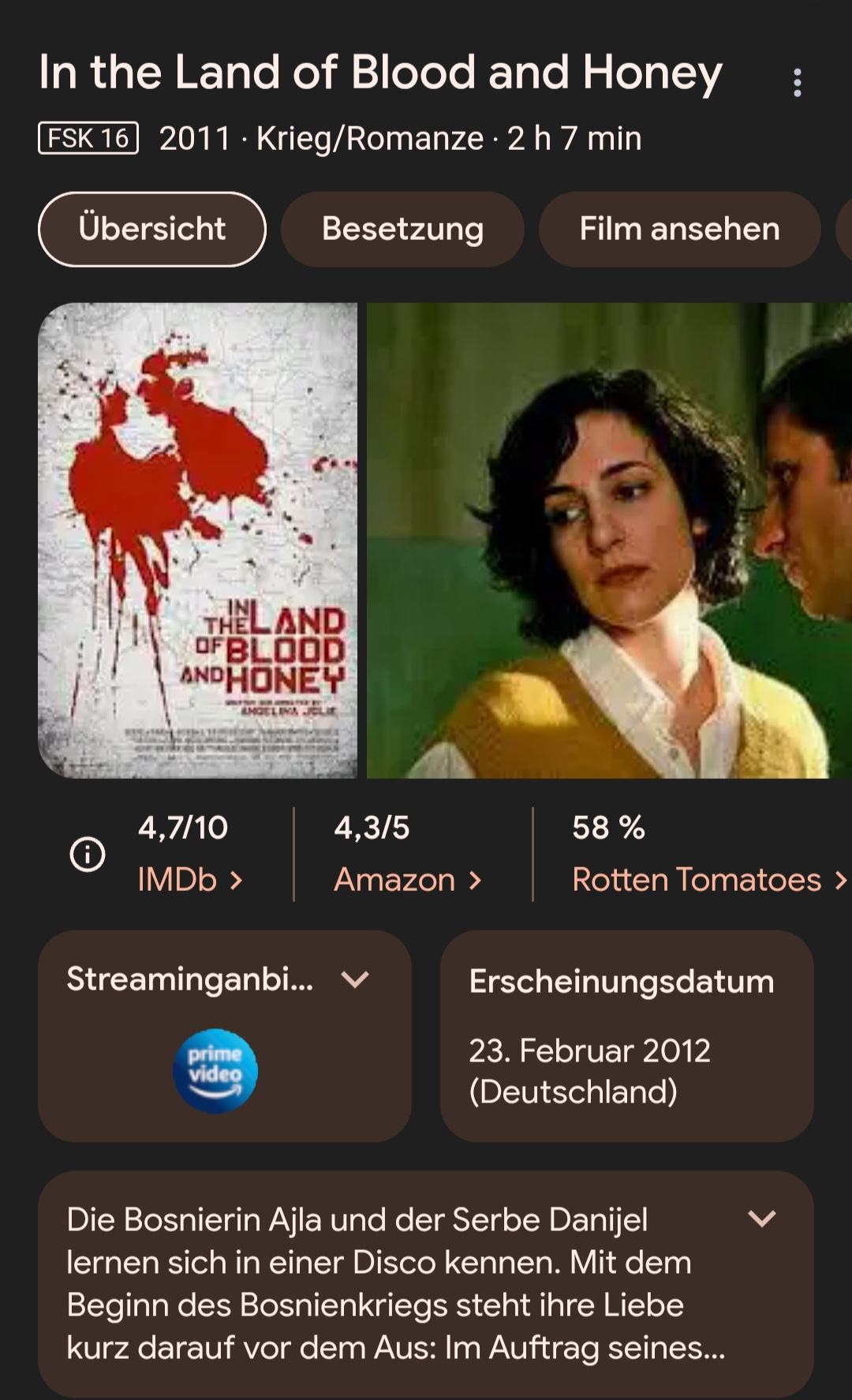Select the Übersicht tab
The image size is (852, 1400).
[x=152, y=229]
